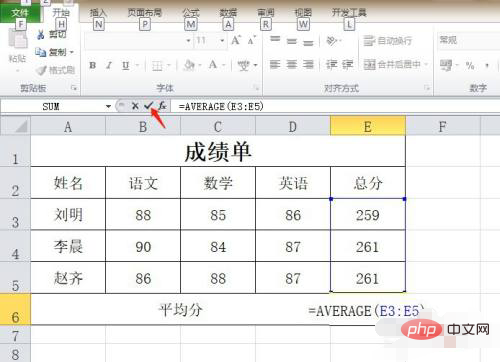Confirm formula with the checkmark icon

148,106
